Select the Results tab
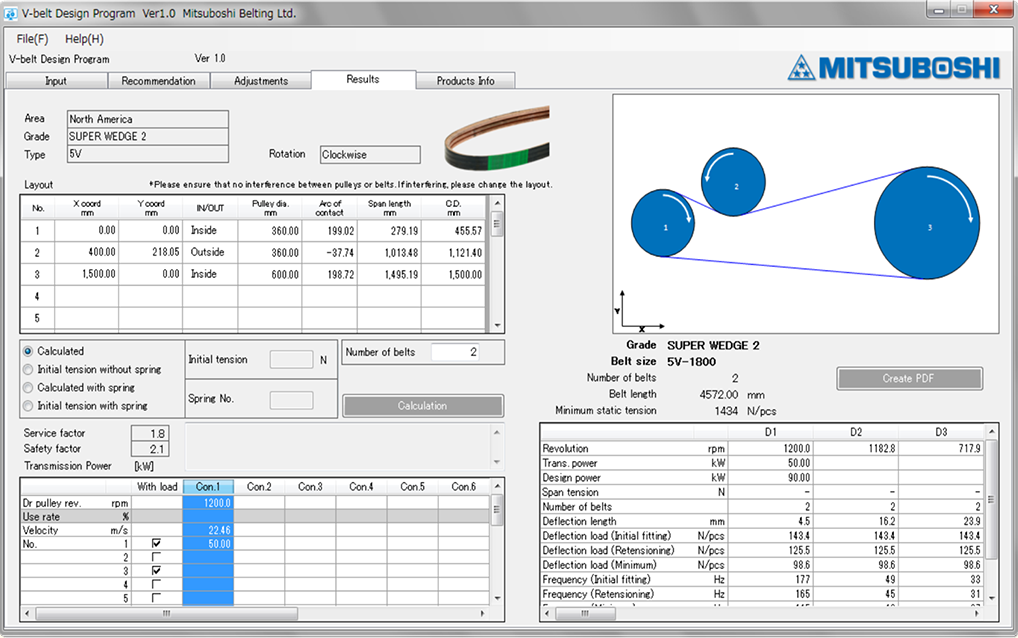 [363, 79]
